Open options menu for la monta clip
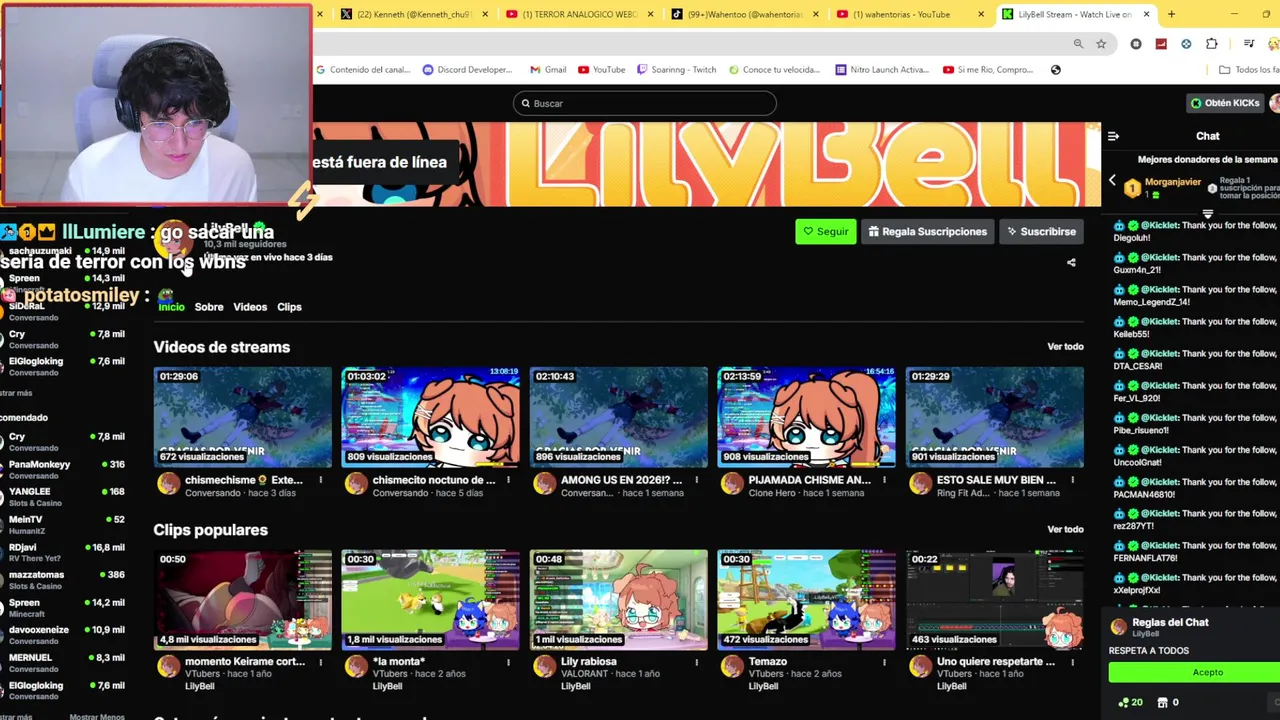 [508, 662]
